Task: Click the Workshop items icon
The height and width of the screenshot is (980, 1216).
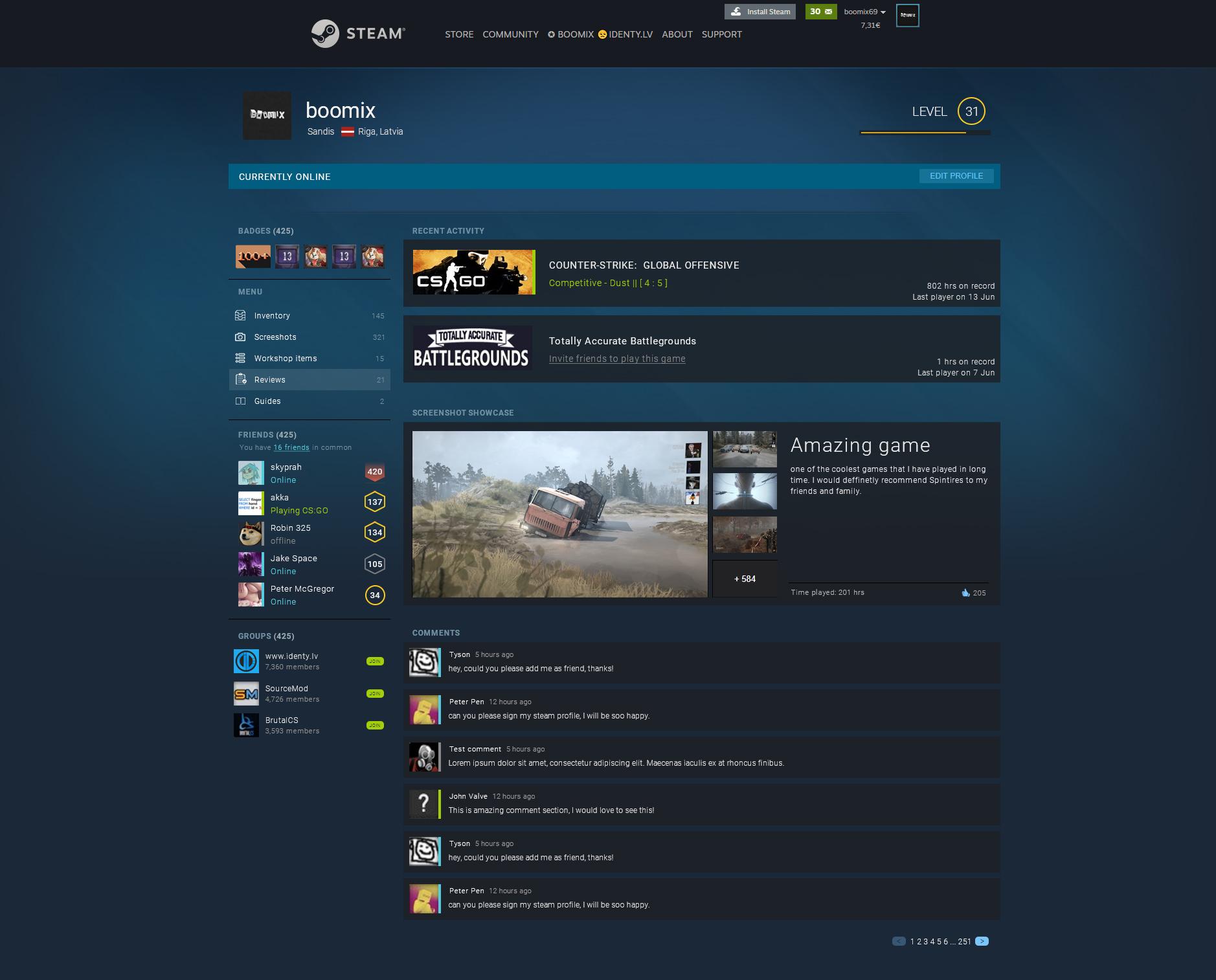Action: coord(240,358)
